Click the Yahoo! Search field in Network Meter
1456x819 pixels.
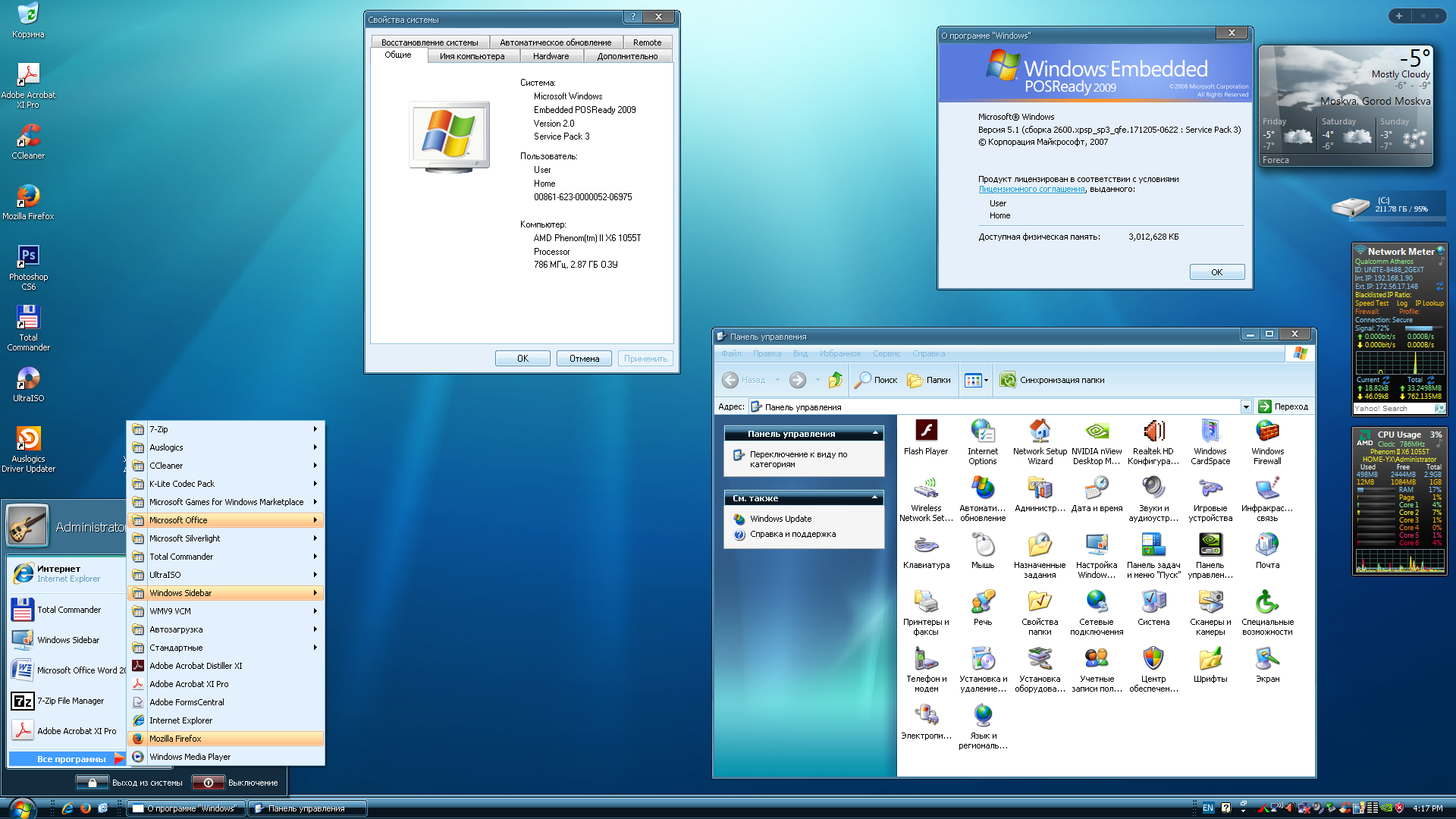tap(1393, 408)
